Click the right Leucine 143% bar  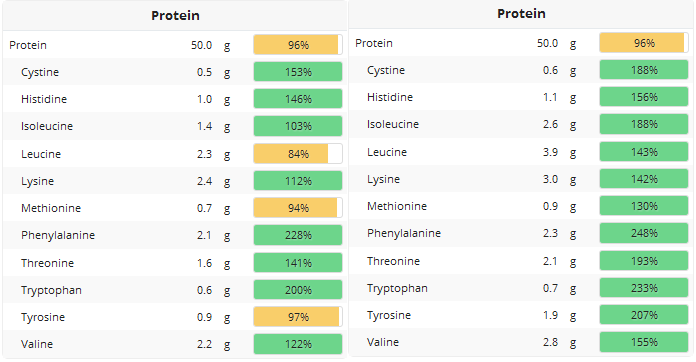(x=644, y=152)
